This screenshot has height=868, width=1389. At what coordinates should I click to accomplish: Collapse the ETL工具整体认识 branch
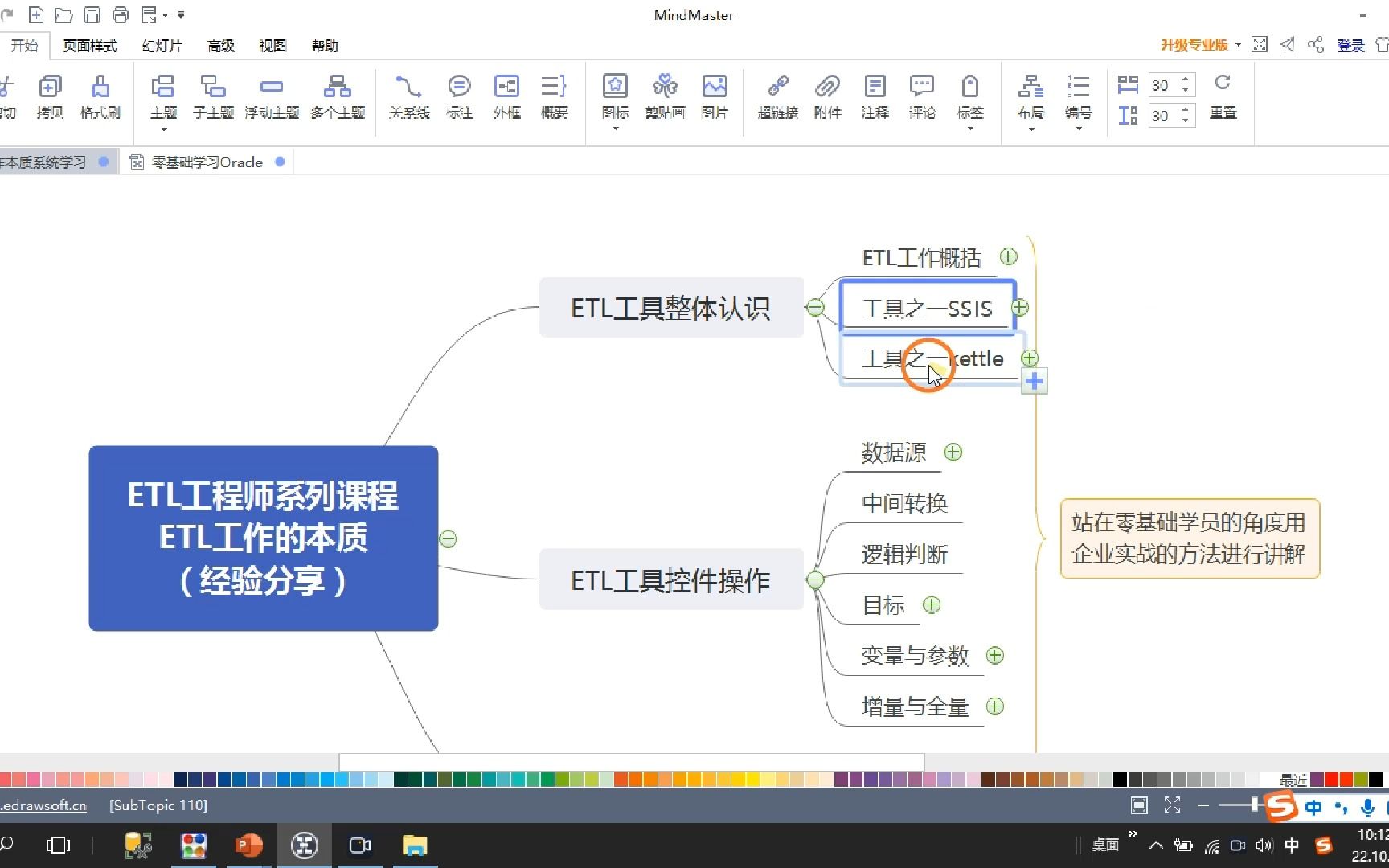(x=815, y=308)
